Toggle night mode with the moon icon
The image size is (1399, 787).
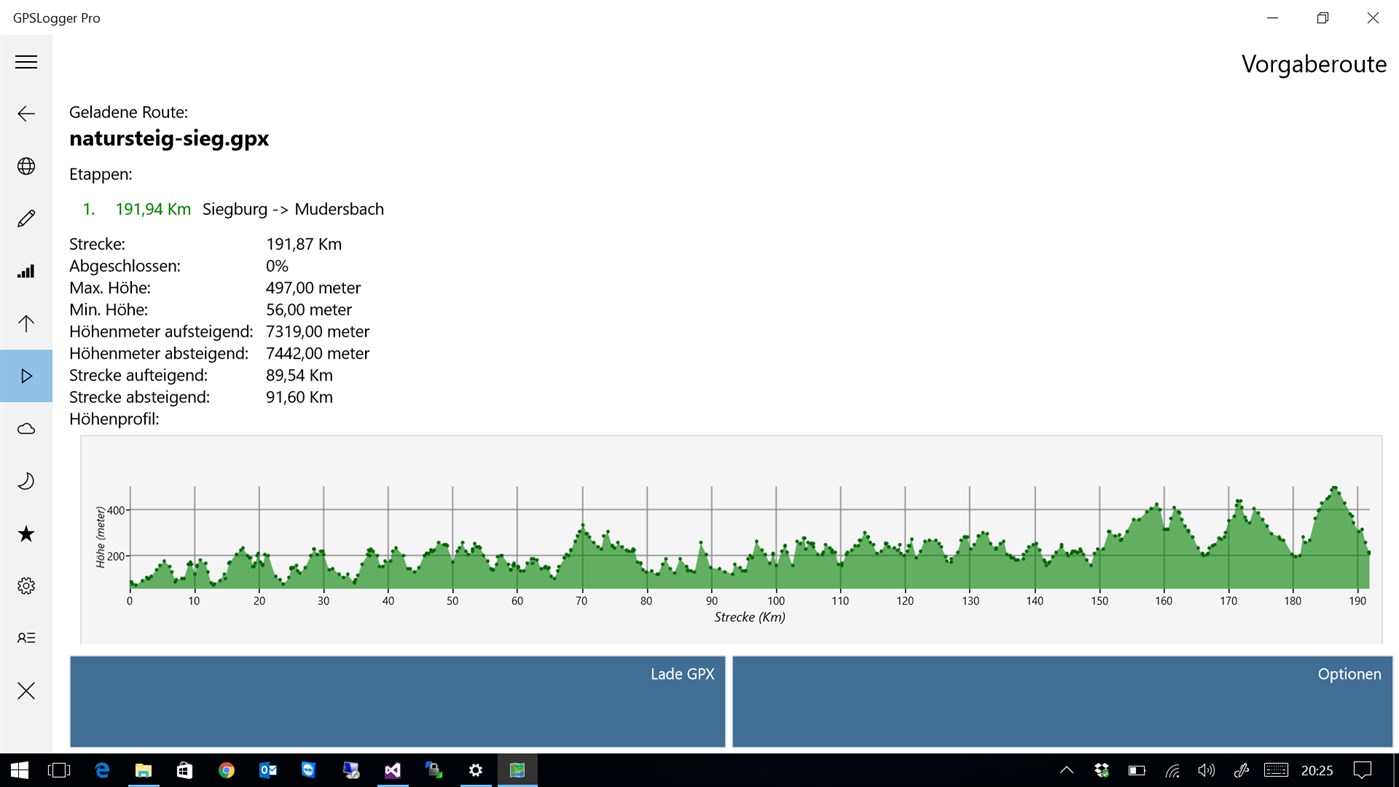click(26, 480)
